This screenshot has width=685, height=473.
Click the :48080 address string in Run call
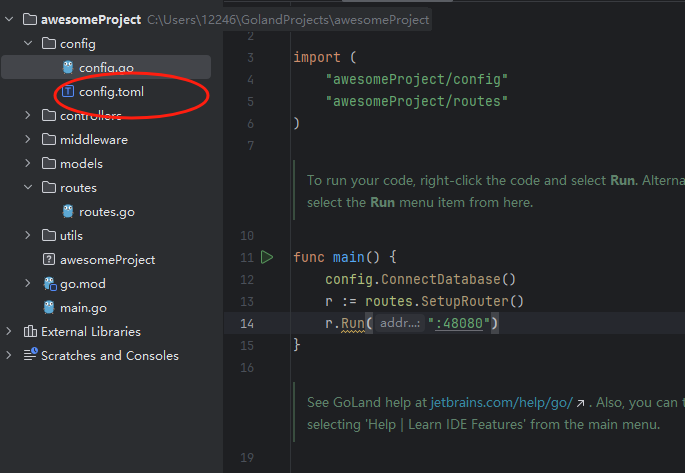(463, 323)
